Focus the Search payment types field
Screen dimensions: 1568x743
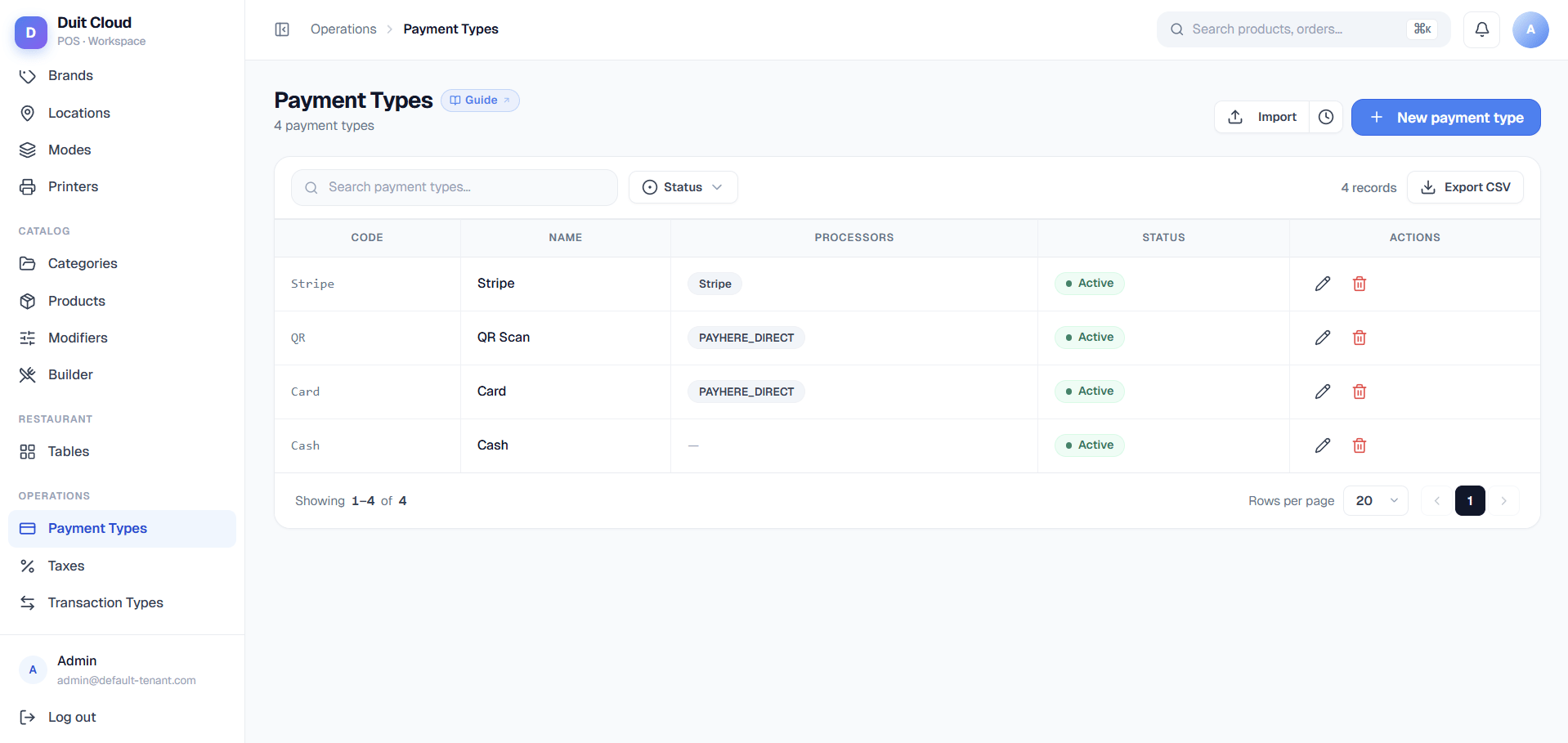pos(455,187)
